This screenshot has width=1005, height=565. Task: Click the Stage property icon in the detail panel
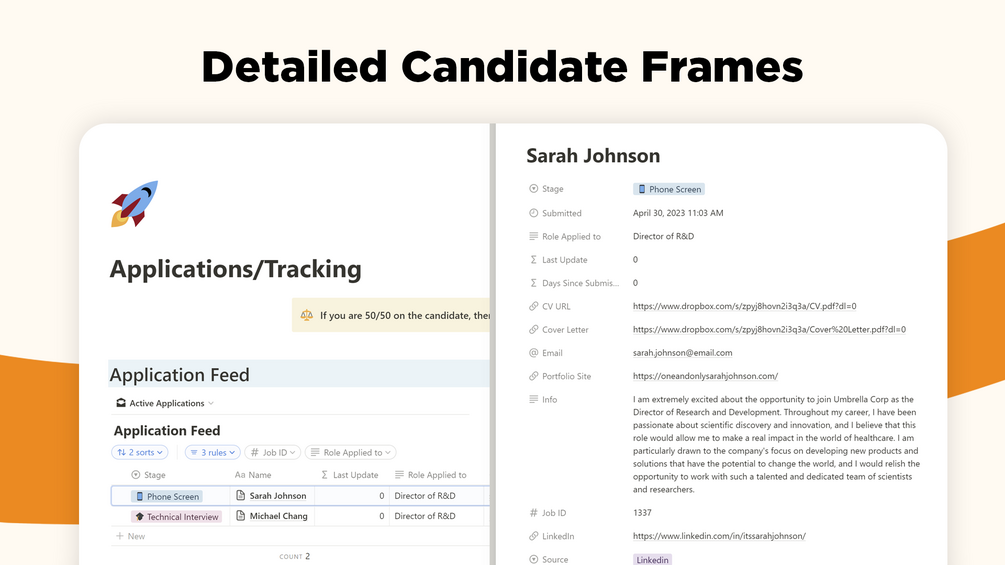[533, 189]
